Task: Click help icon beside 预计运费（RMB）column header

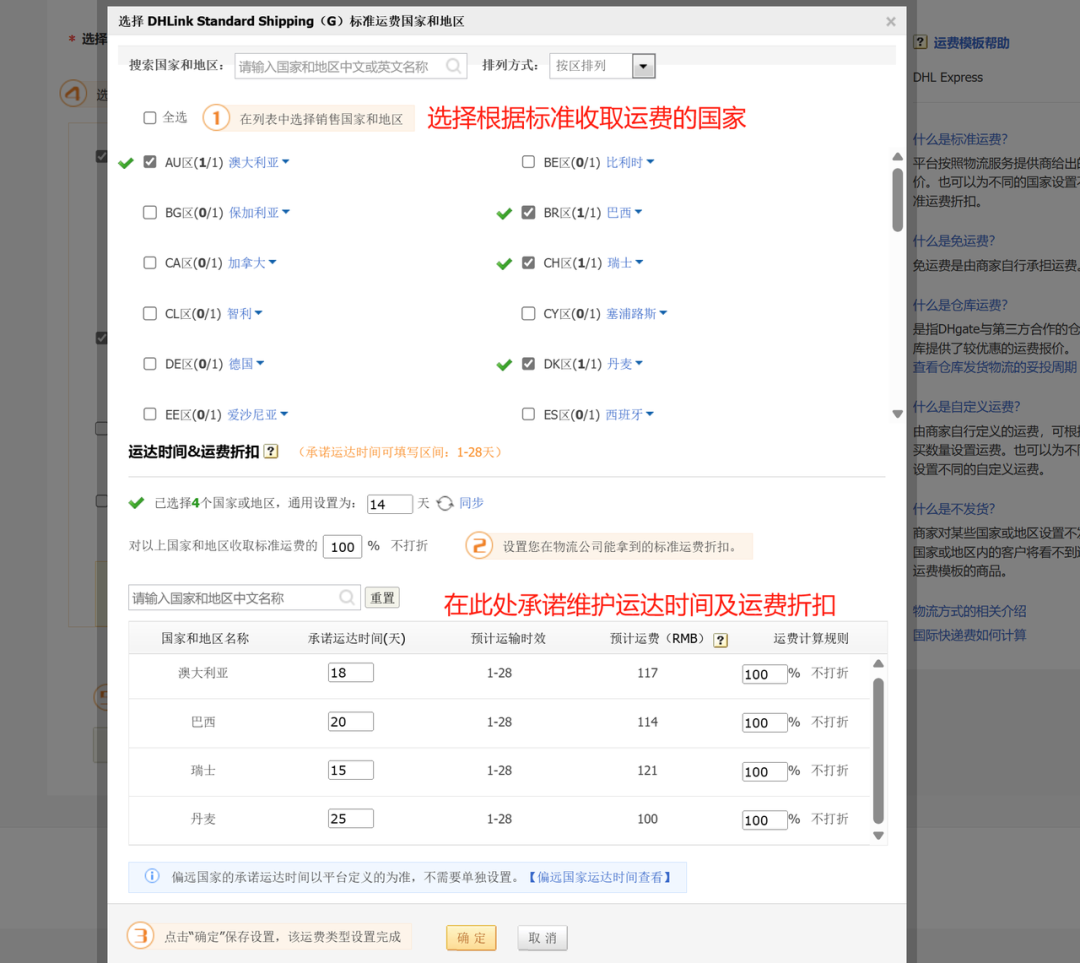Action: coord(721,640)
